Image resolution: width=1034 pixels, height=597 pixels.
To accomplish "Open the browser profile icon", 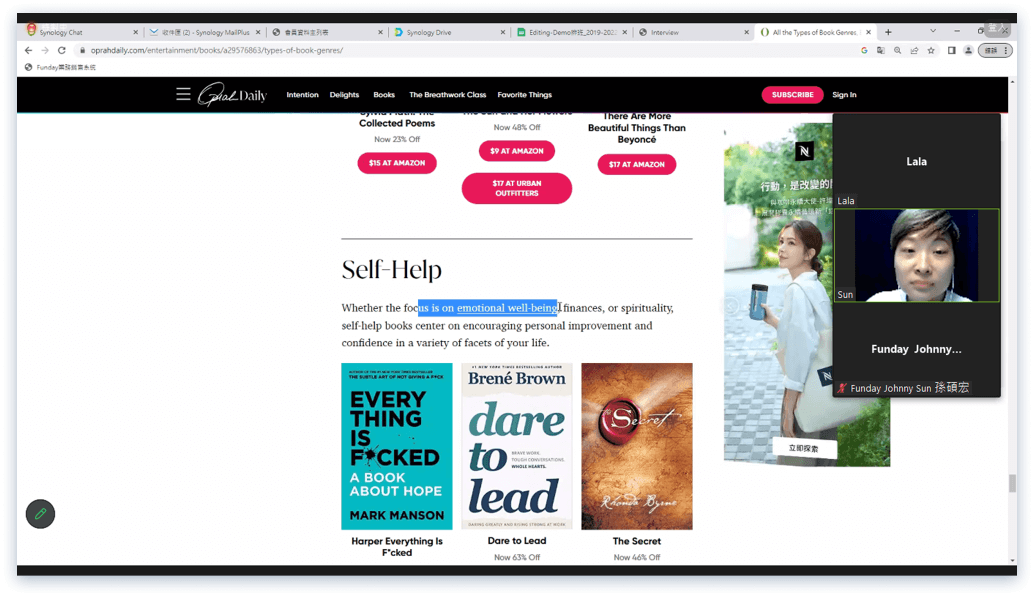I will point(967,50).
